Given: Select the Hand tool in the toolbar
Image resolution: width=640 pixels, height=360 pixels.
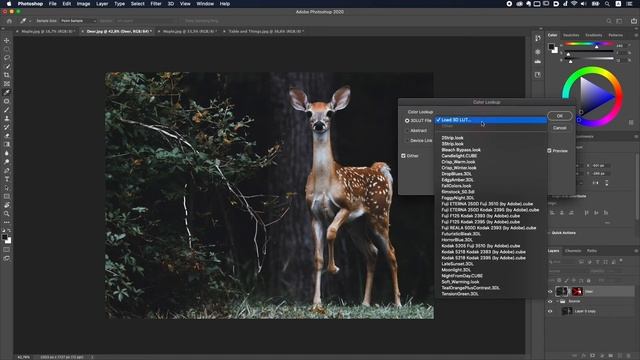Looking at the screenshot, I should point(7,205).
